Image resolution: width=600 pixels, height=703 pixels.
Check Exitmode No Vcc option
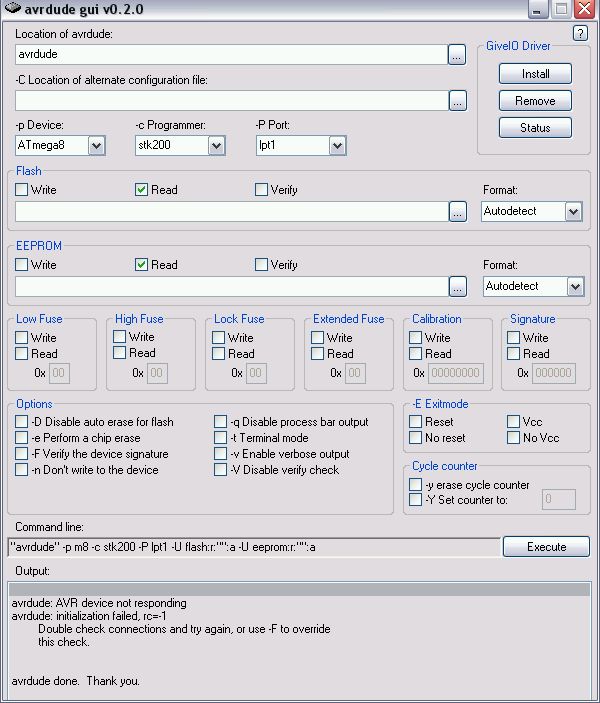[x=513, y=437]
